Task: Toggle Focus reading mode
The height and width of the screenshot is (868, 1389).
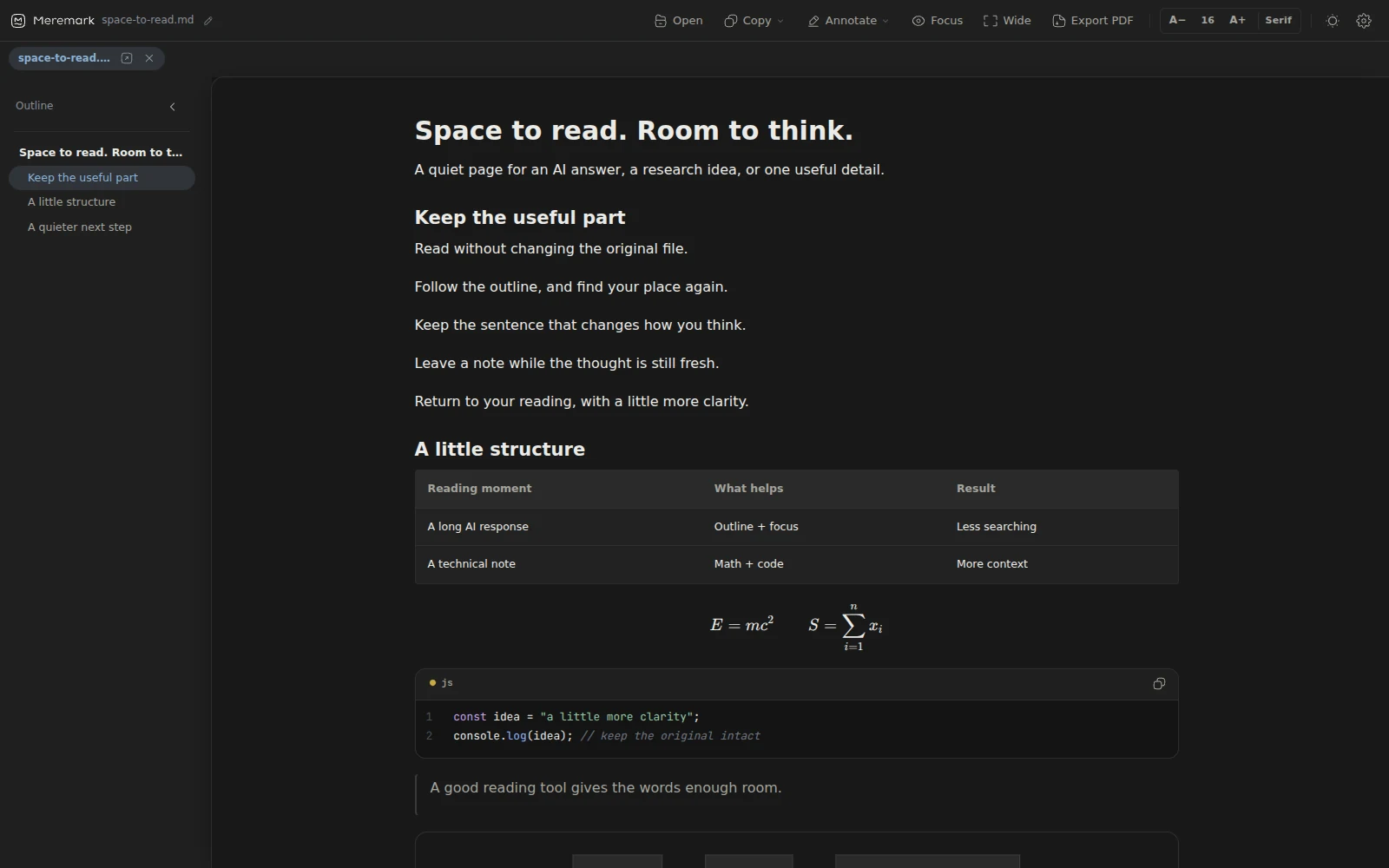Action: (x=937, y=21)
